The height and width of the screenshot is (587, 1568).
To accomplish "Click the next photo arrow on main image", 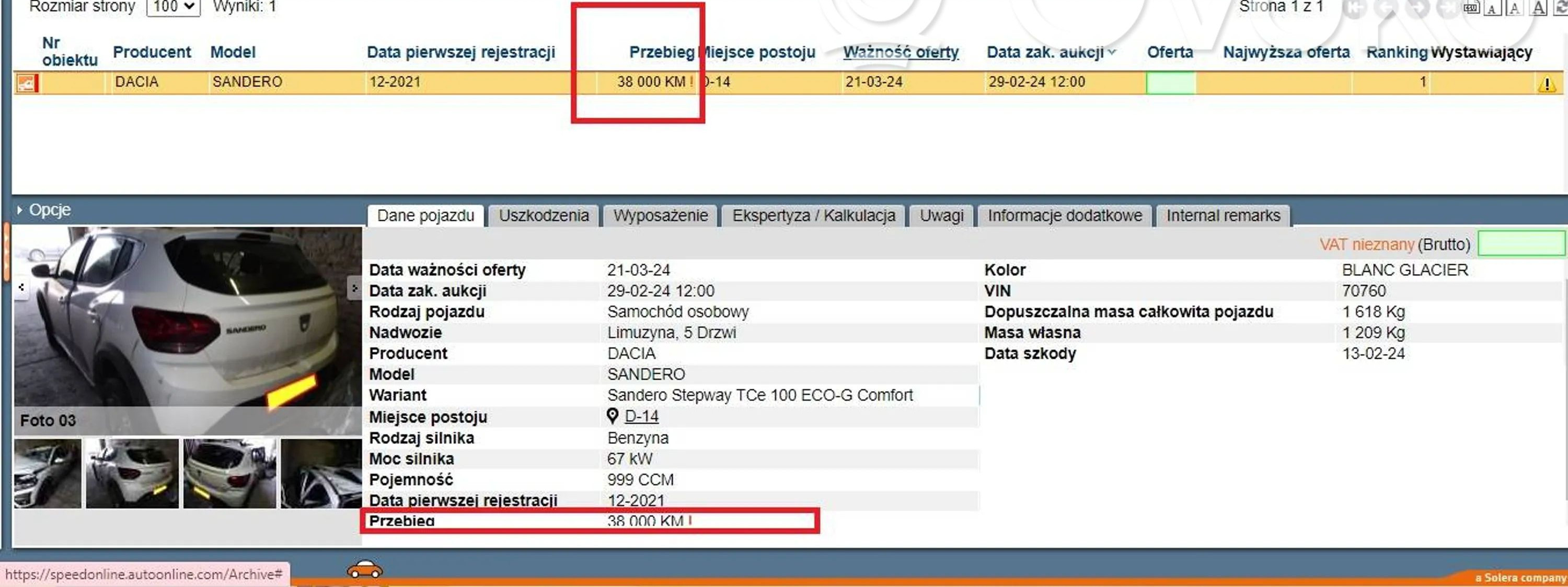I will 354,288.
